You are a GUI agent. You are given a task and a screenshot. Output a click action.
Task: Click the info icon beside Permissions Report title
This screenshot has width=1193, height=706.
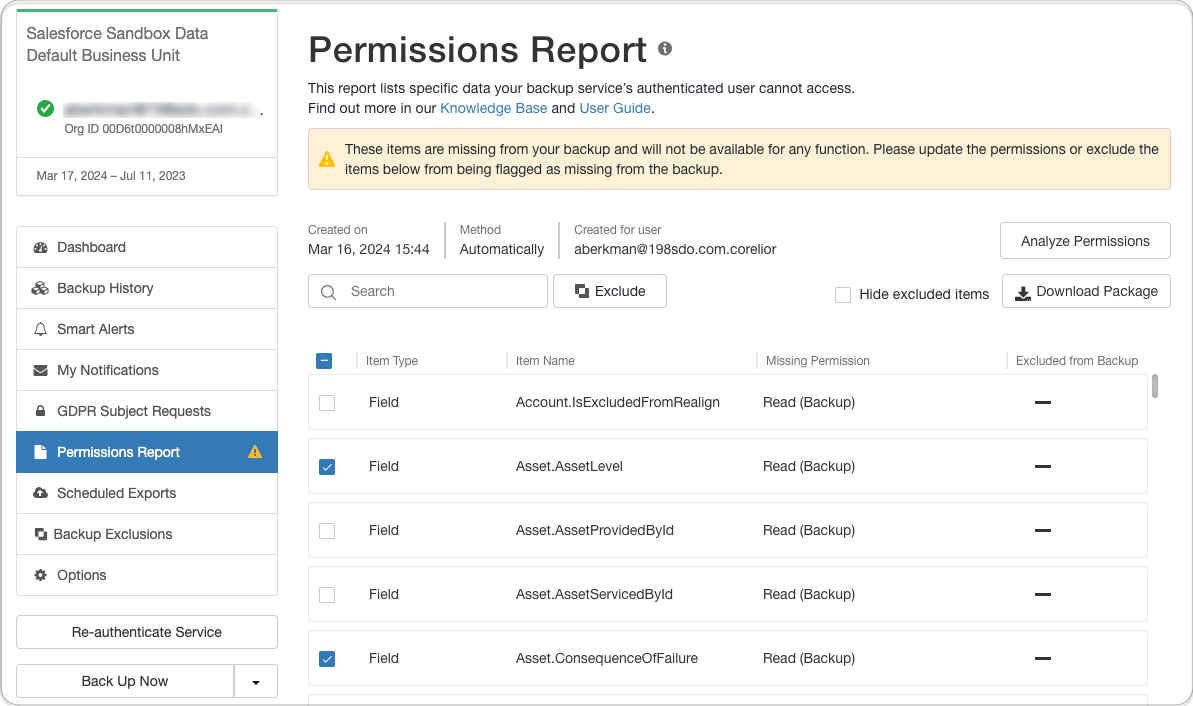point(665,49)
